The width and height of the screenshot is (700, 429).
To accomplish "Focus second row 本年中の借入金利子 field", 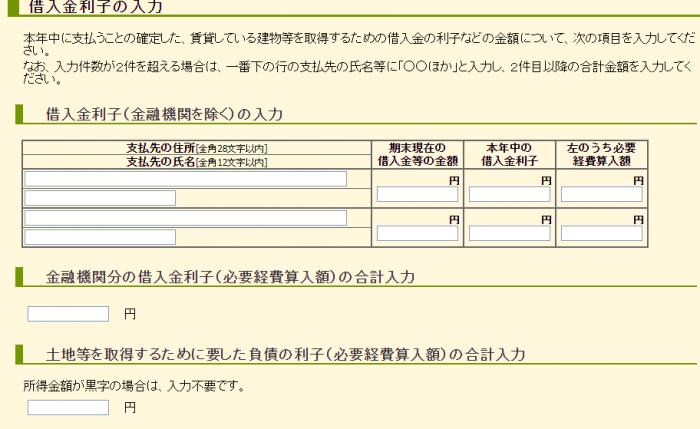I will [509, 233].
